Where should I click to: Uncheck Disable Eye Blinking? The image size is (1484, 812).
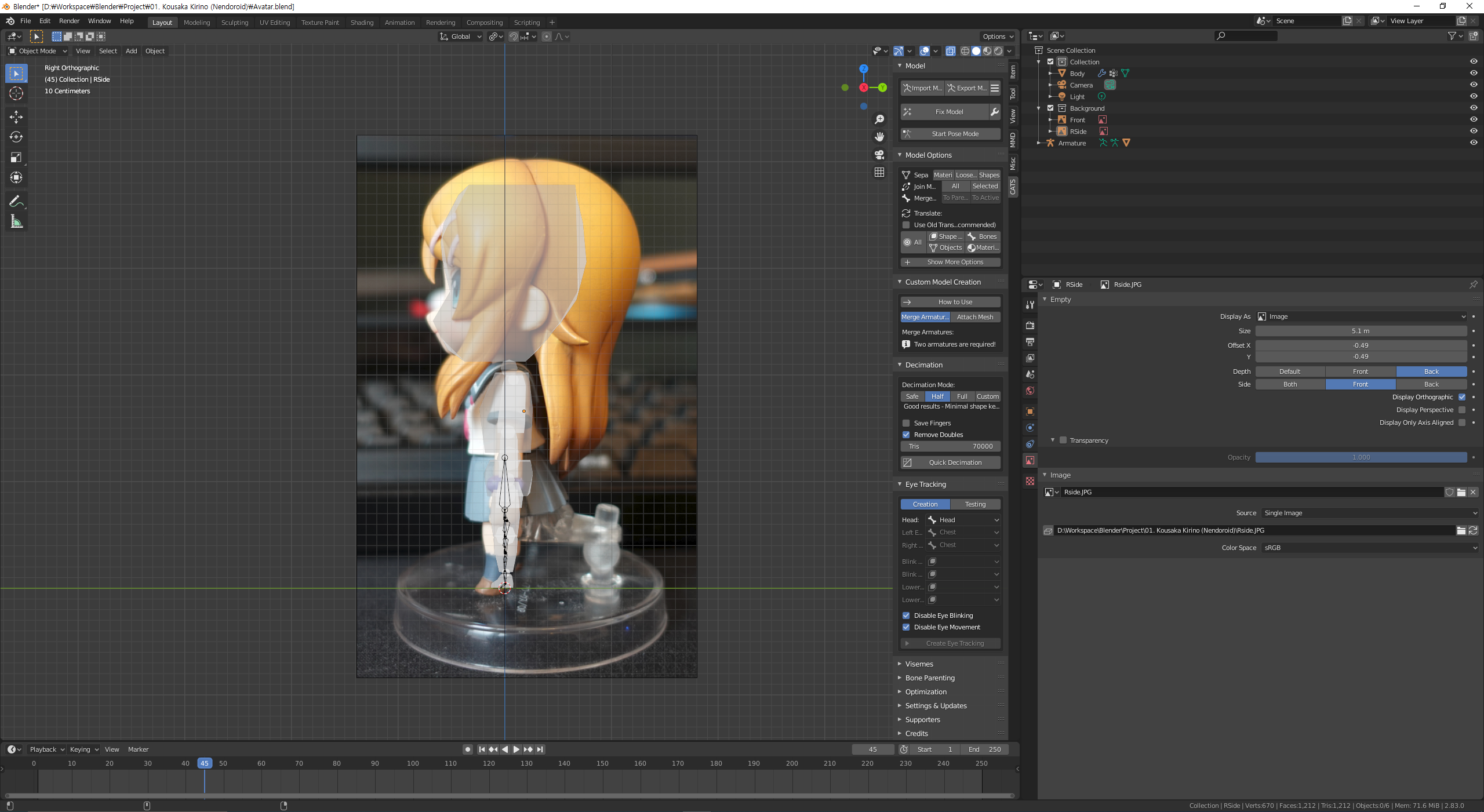click(906, 616)
